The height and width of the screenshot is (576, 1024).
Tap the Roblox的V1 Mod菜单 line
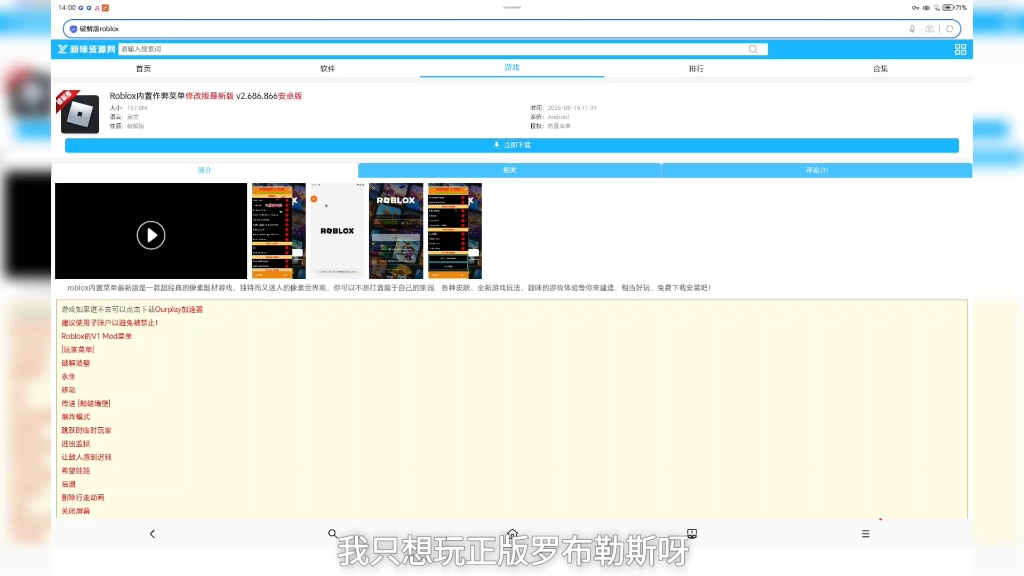pos(97,336)
